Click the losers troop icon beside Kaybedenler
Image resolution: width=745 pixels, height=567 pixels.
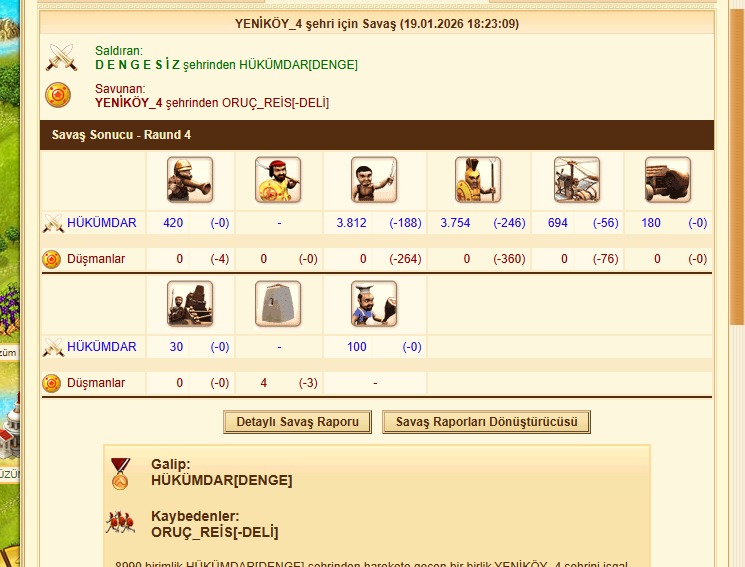pos(120,522)
